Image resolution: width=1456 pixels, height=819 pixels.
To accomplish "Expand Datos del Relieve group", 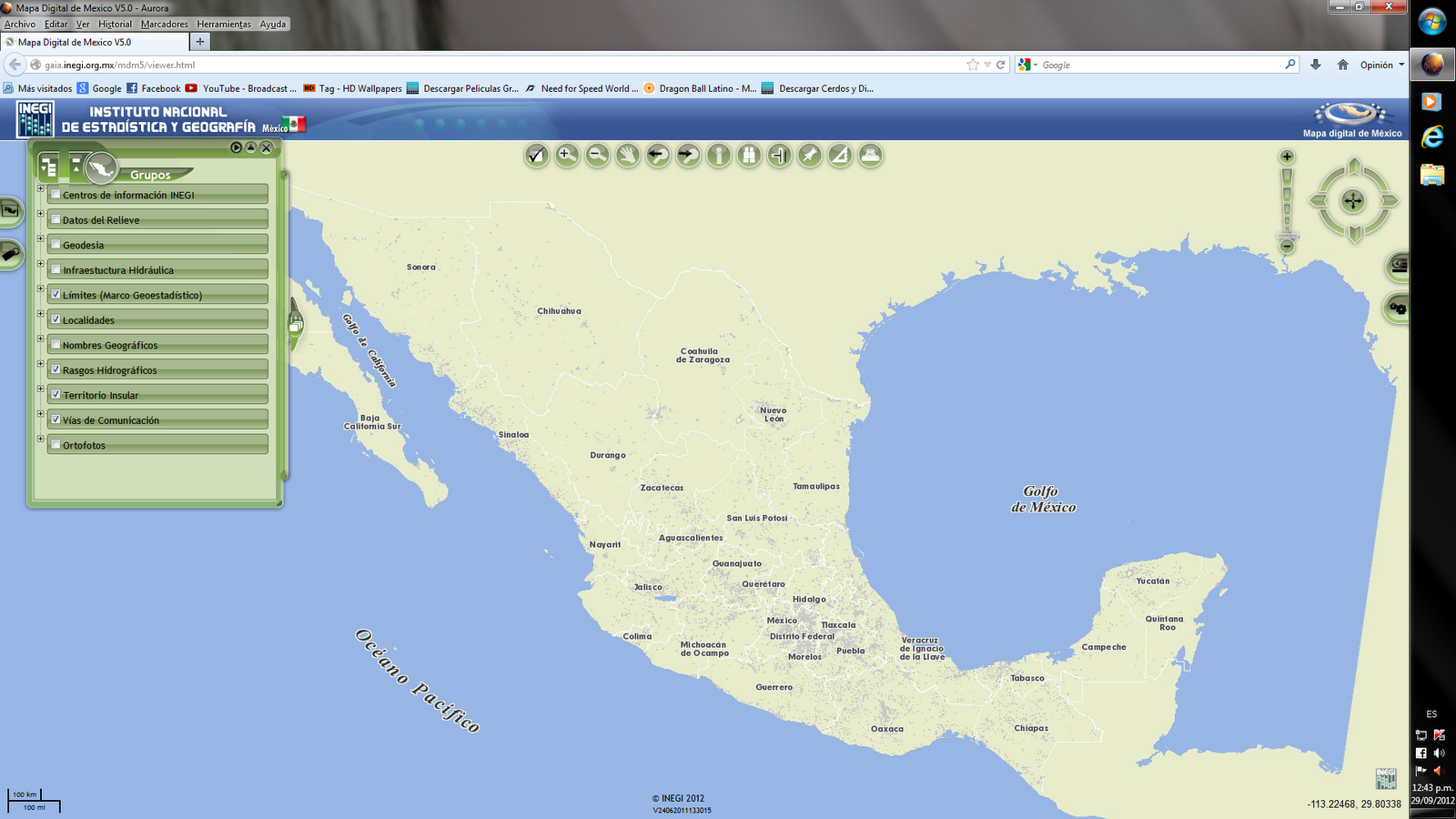I will point(40,214).
